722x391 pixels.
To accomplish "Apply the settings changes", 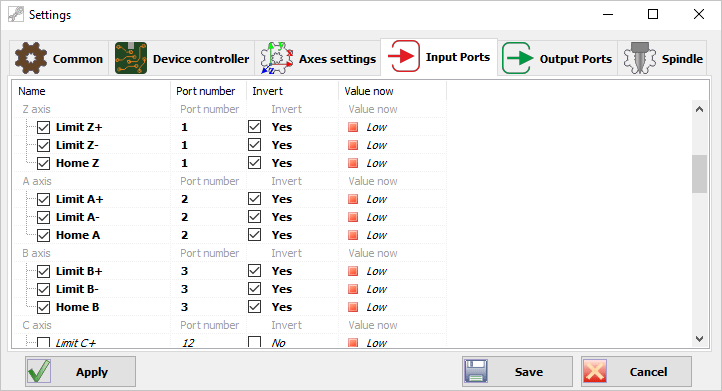I will click(x=81, y=371).
